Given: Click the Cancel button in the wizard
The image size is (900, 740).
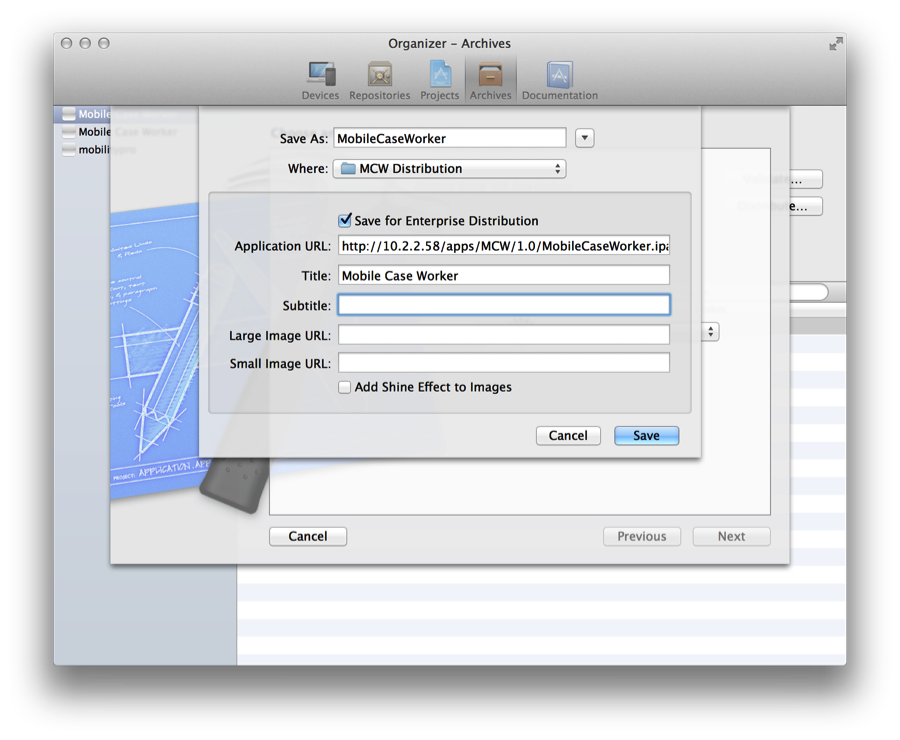Looking at the screenshot, I should 308,537.
